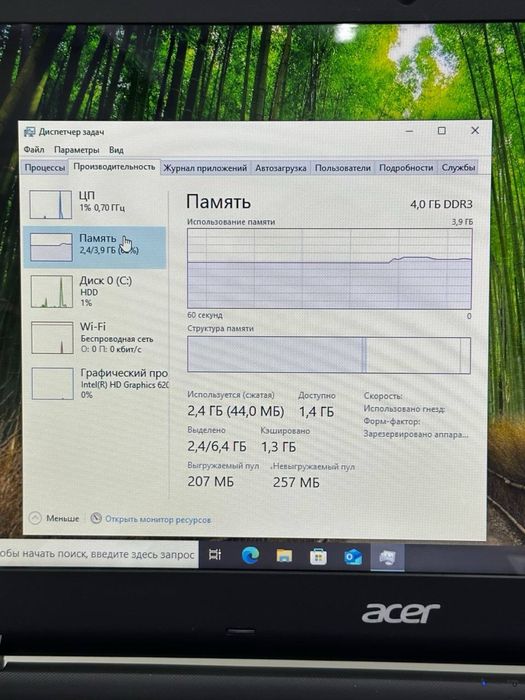Switch to Журнал приложений tab
Screen dimensions: 525x700
(205, 168)
